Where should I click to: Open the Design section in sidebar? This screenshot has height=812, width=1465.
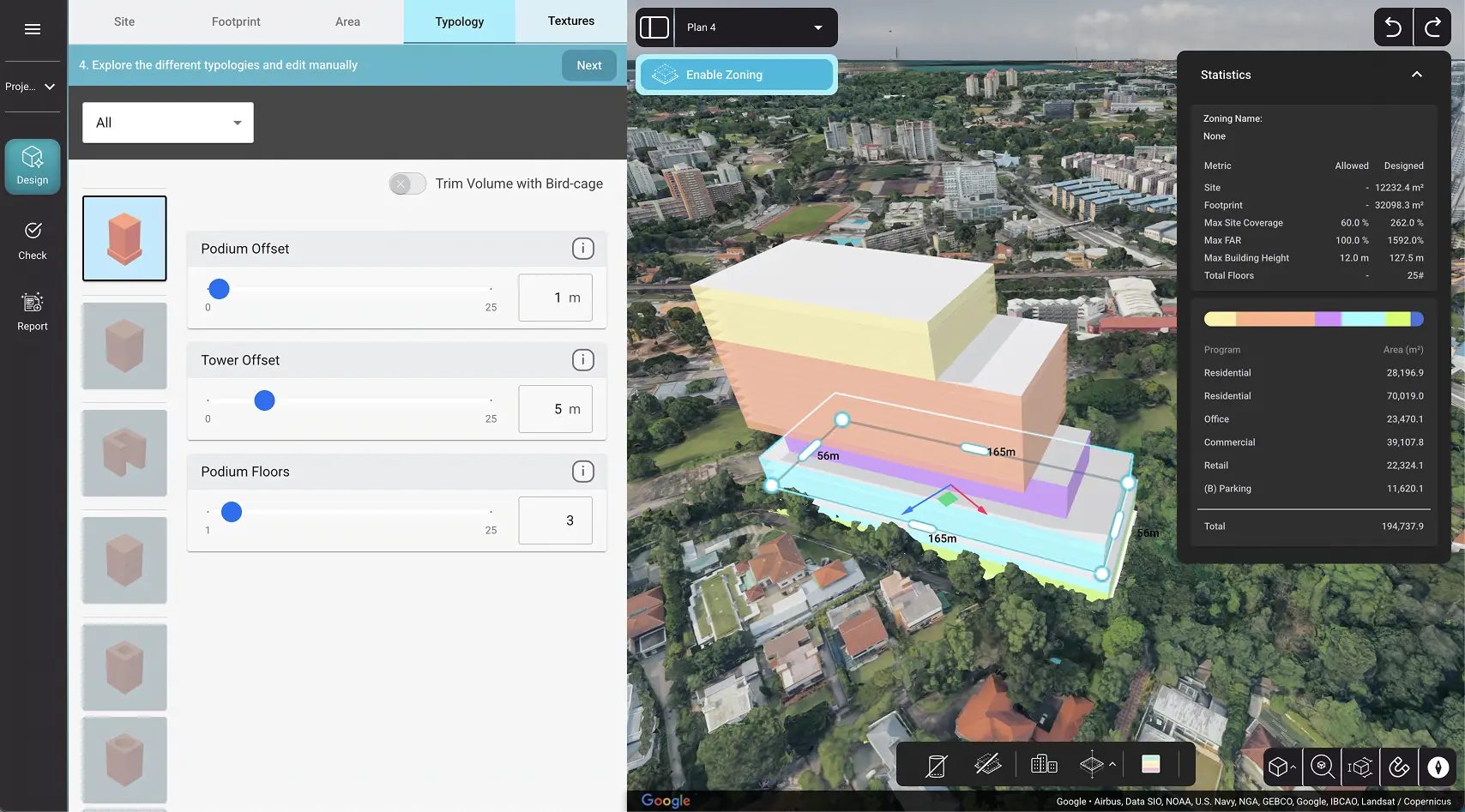tap(33, 166)
